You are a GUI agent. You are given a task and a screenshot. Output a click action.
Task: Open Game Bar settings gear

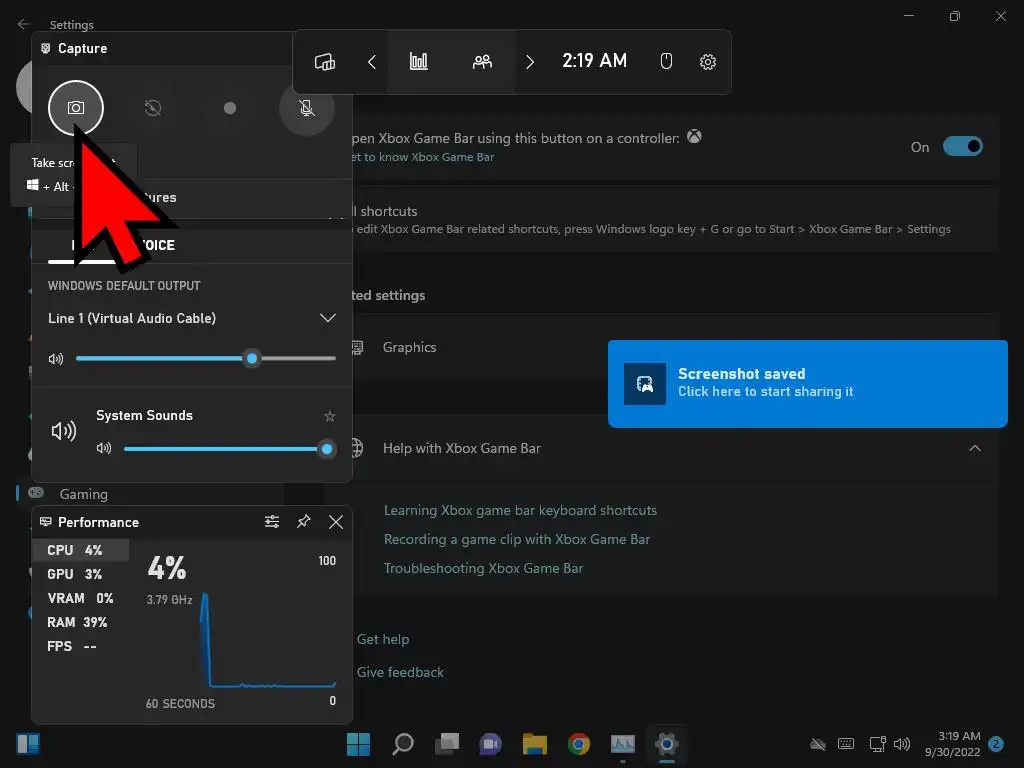point(707,62)
